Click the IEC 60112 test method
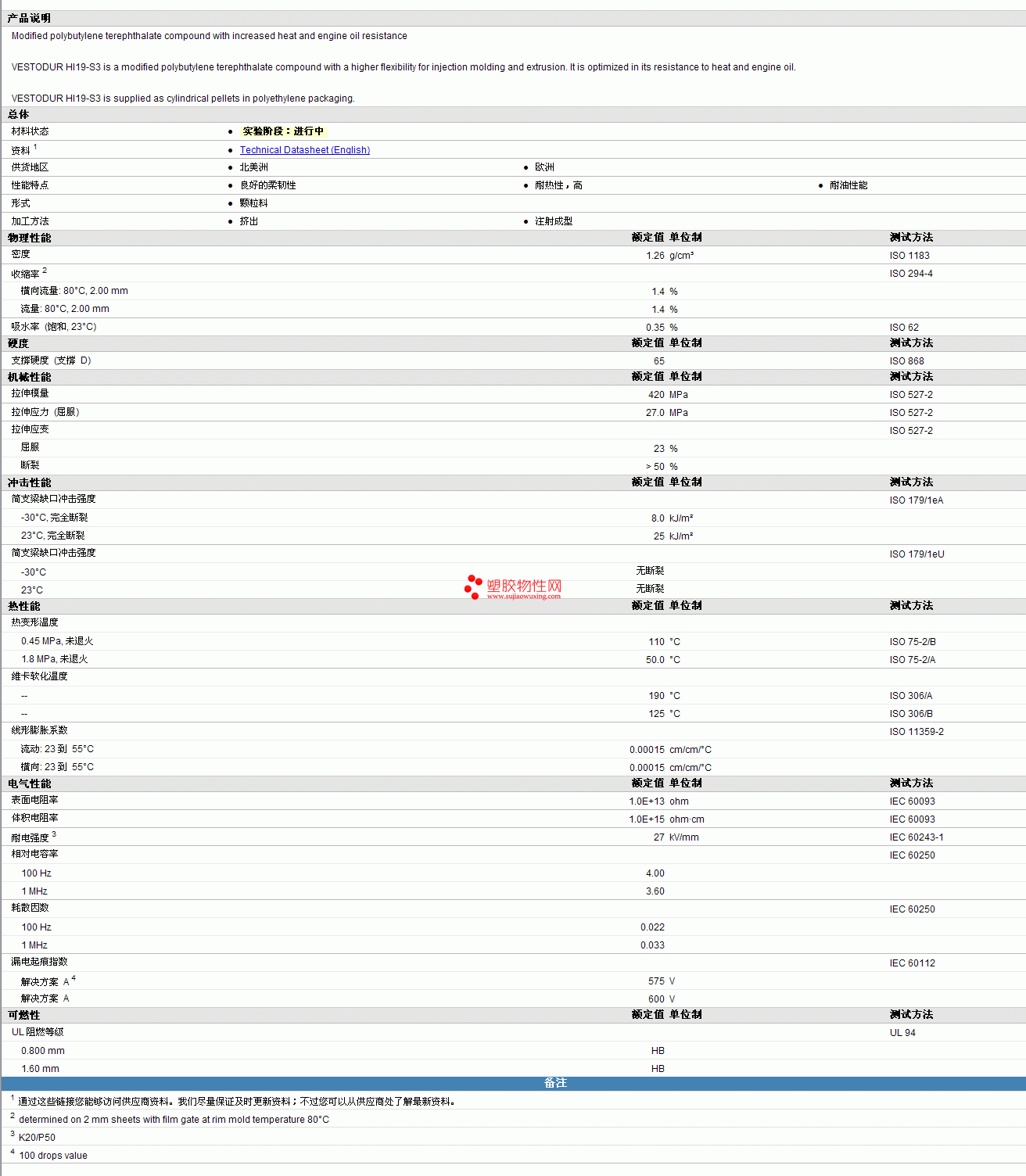Image resolution: width=1026 pixels, height=1176 pixels. tap(912, 963)
